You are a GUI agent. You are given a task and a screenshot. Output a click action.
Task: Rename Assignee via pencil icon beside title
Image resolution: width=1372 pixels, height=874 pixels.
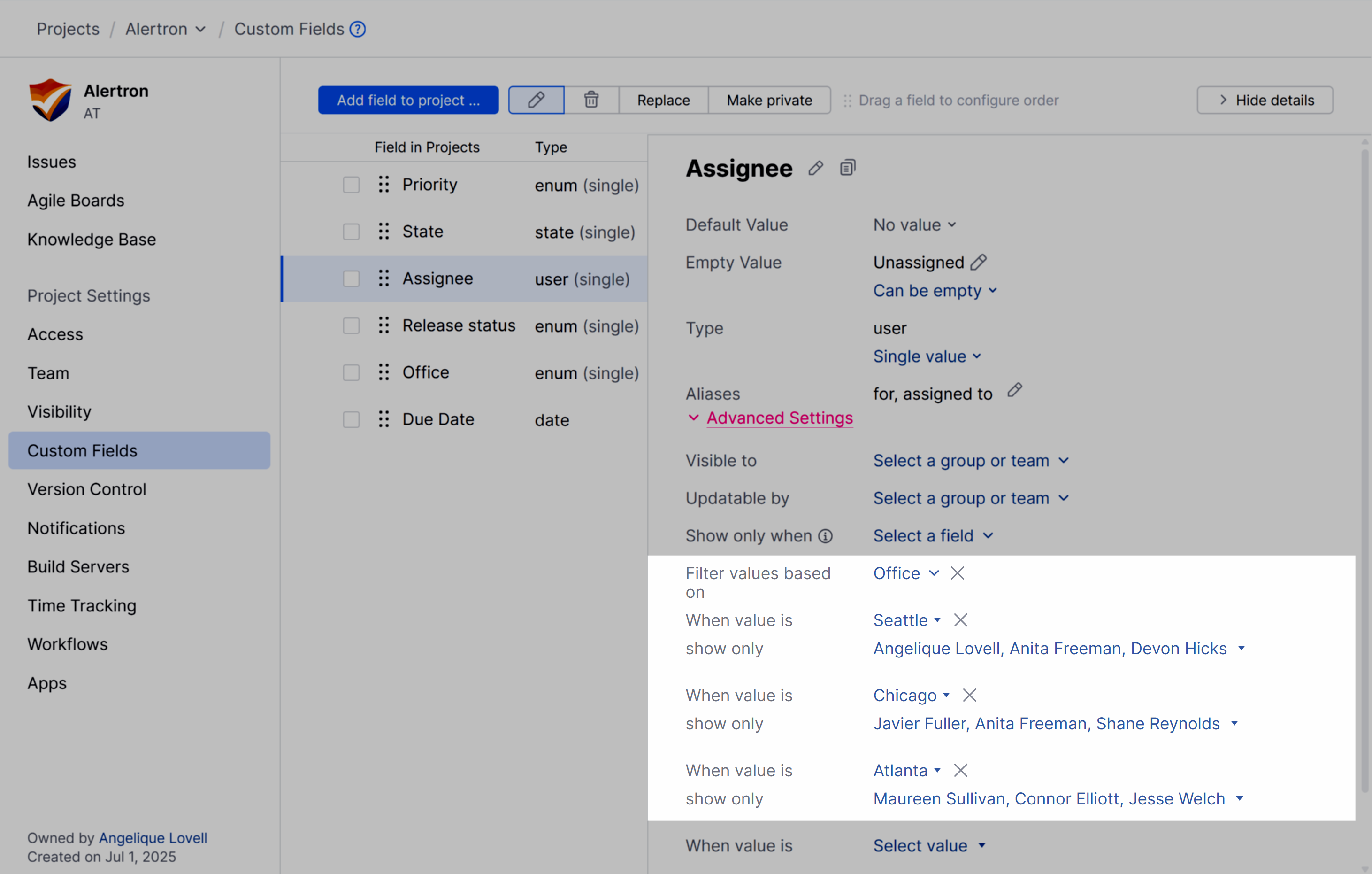(815, 168)
